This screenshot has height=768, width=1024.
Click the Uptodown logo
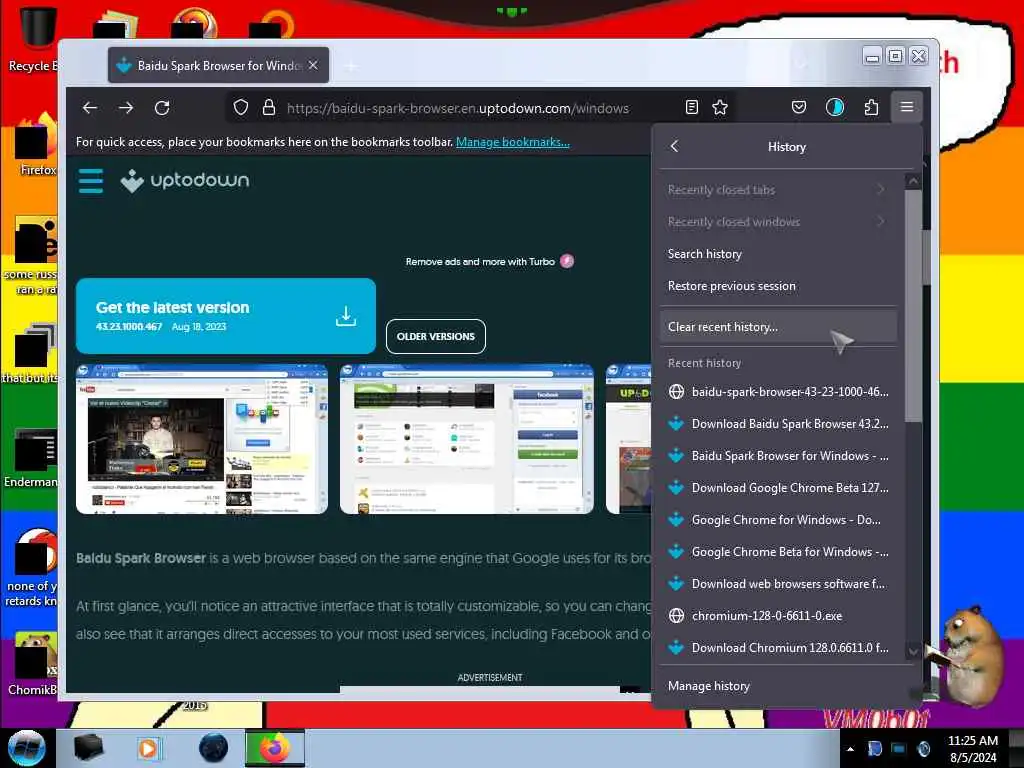point(185,180)
